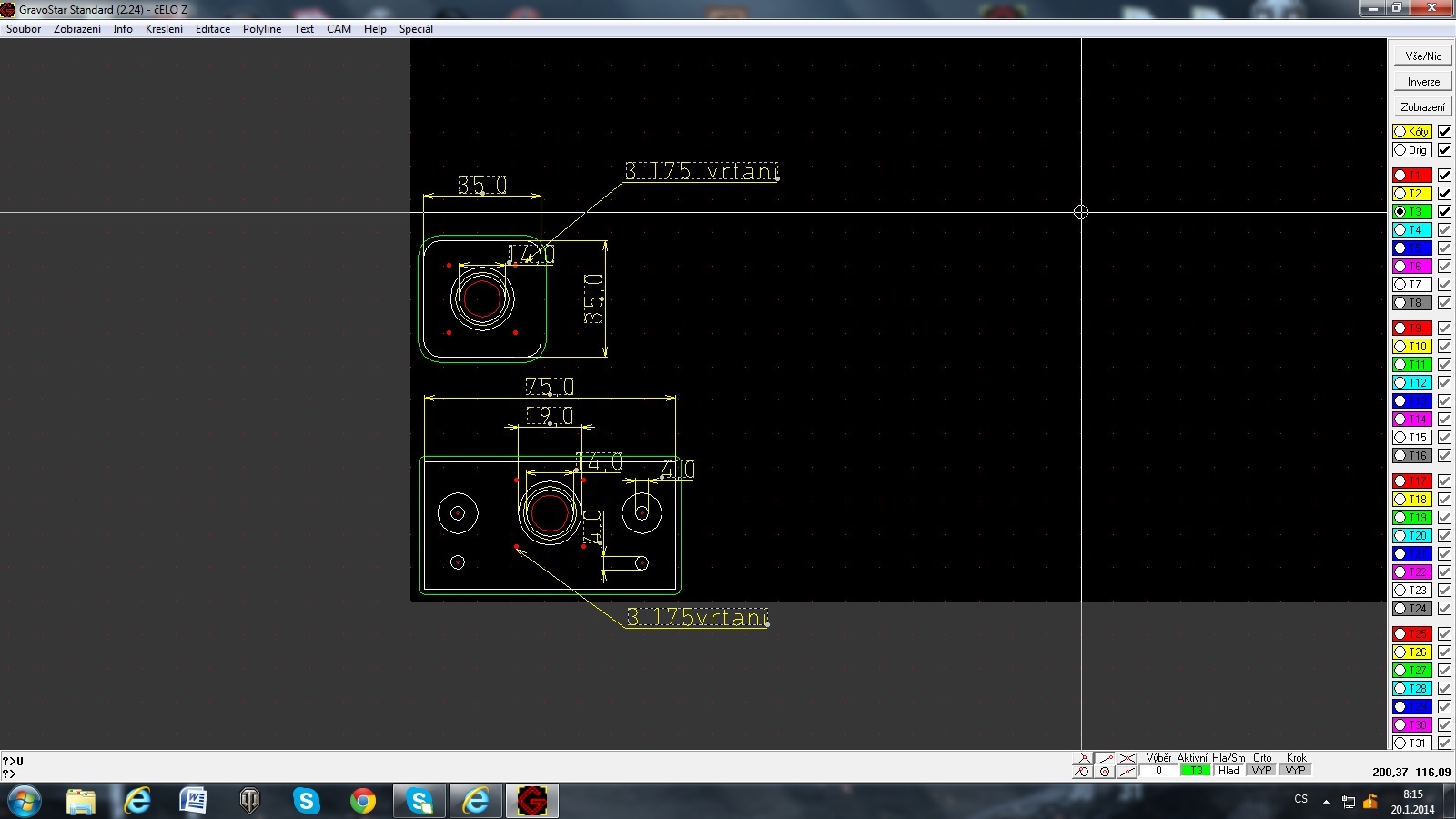
Task: Click the crossed-lines snap icon
Action: (1127, 758)
